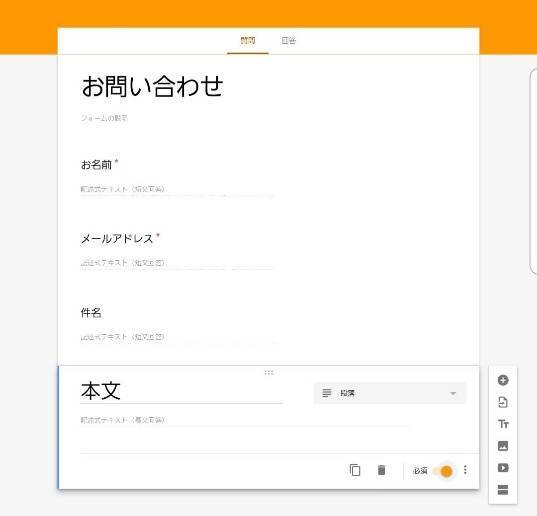Click the import questions icon
Viewport: 537px width, 516px height.
click(x=503, y=402)
